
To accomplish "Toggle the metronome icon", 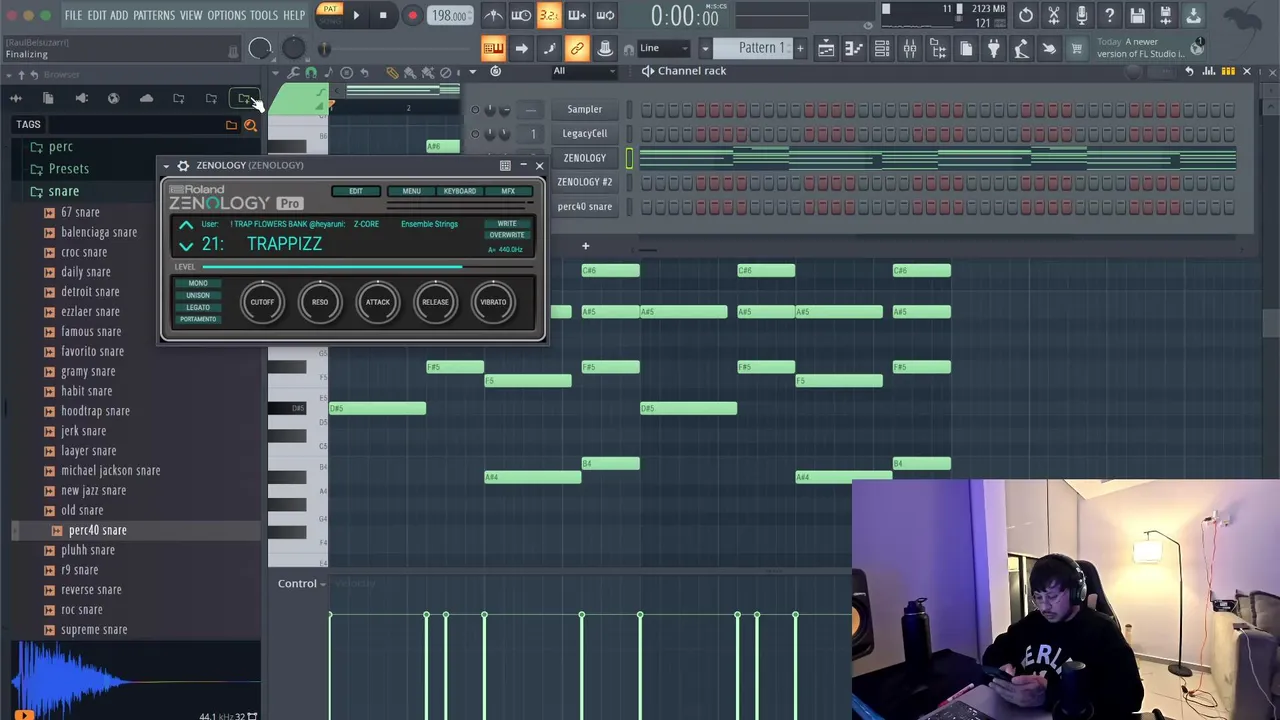I will click(x=494, y=15).
